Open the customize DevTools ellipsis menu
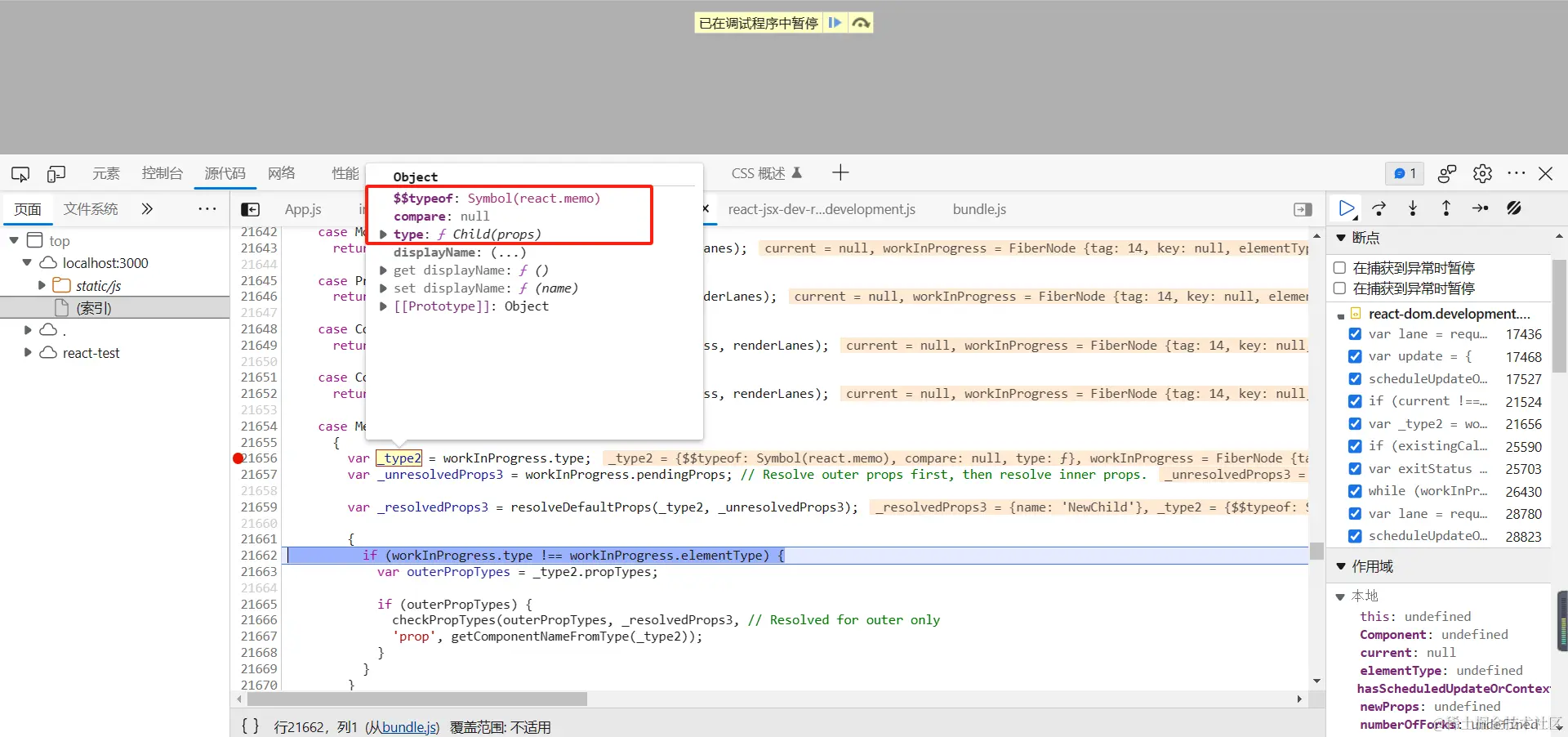 tap(1517, 173)
